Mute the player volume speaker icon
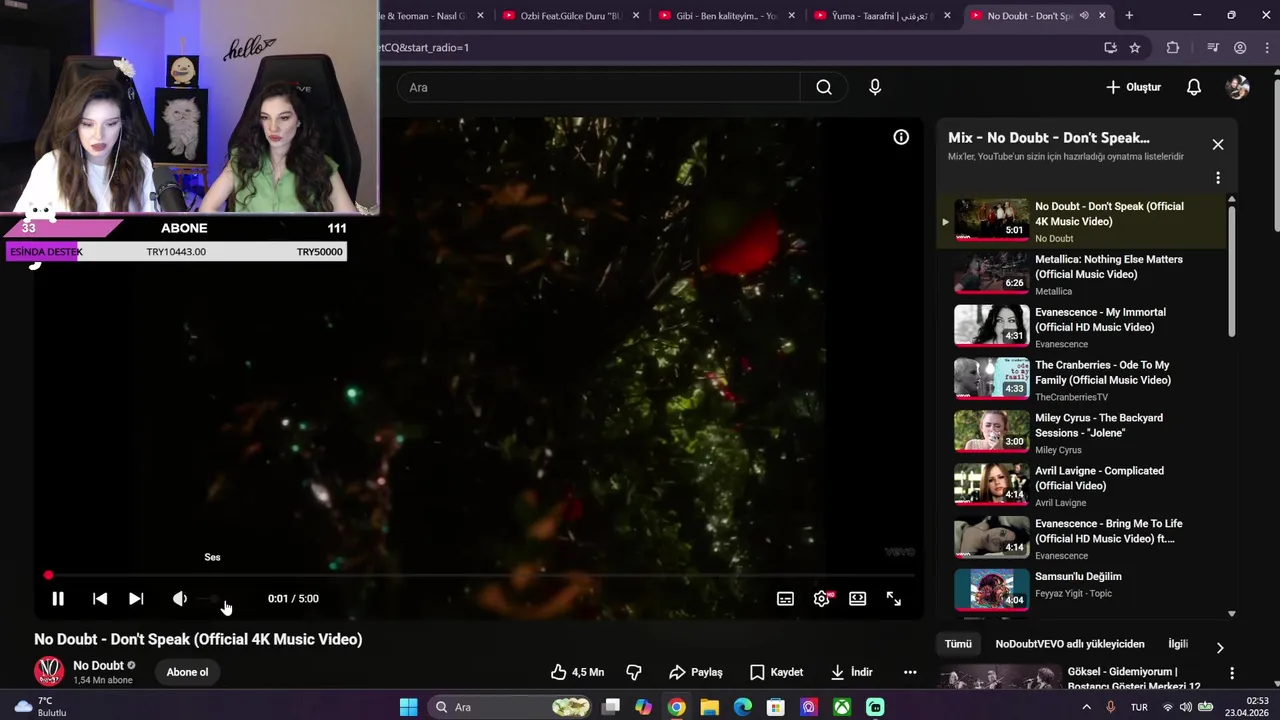1280x720 pixels. click(x=180, y=598)
